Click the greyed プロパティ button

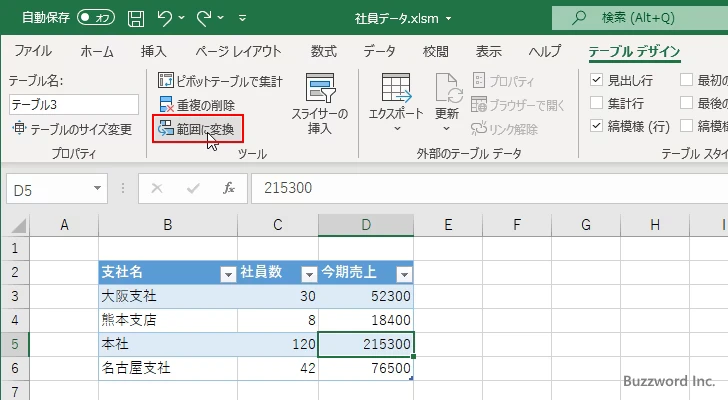point(503,81)
